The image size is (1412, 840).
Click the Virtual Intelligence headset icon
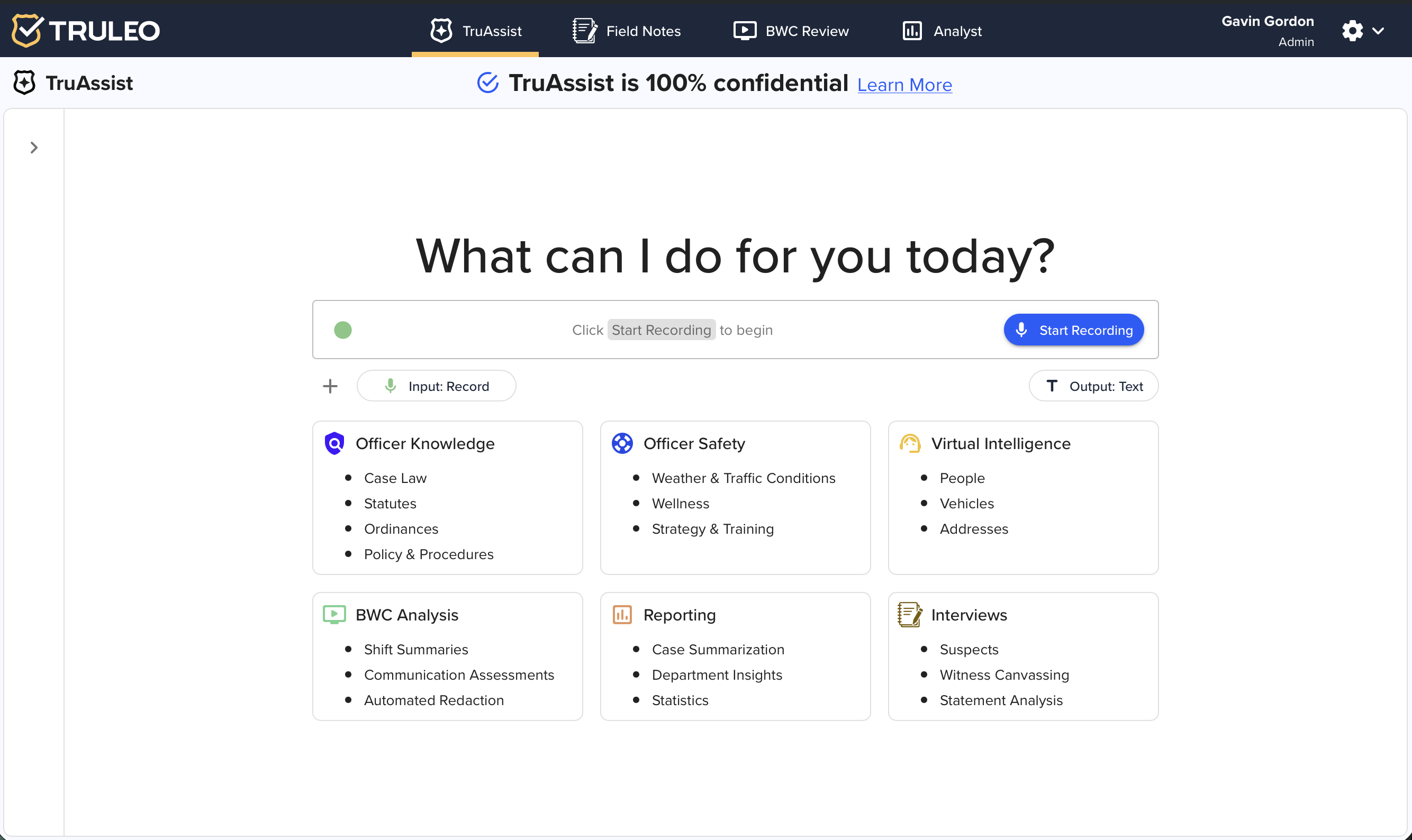[910, 443]
